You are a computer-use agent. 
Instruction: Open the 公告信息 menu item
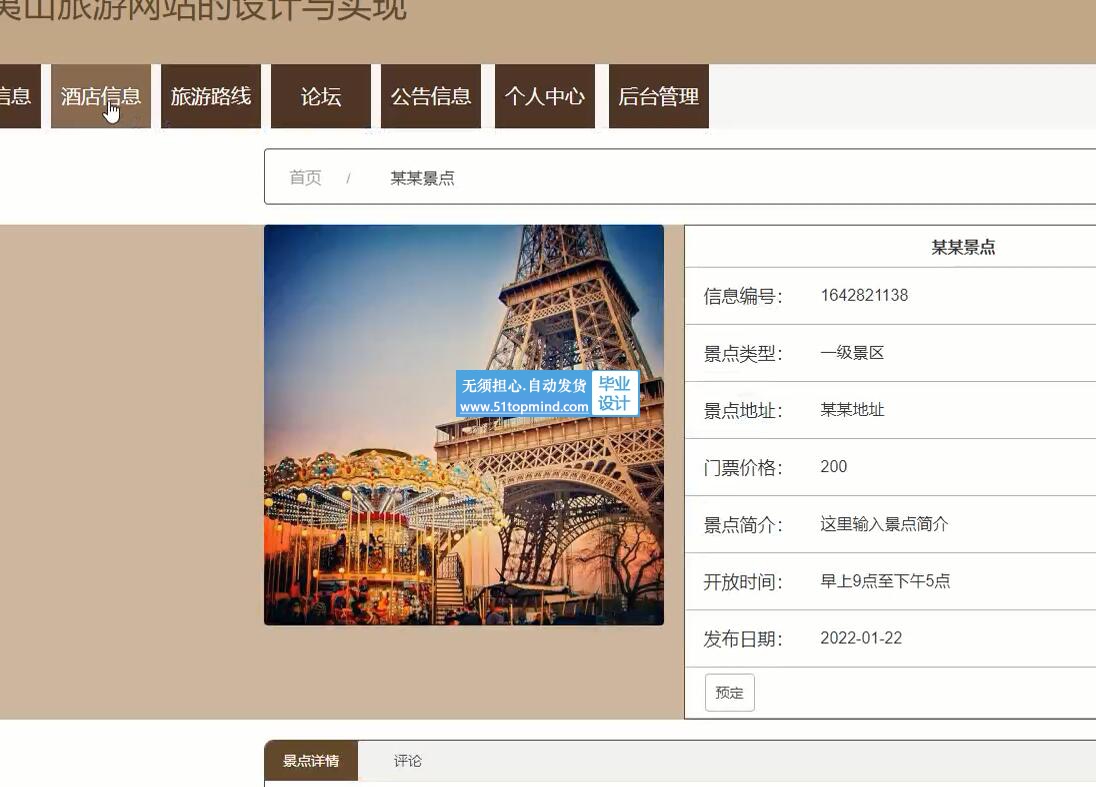(x=431, y=96)
